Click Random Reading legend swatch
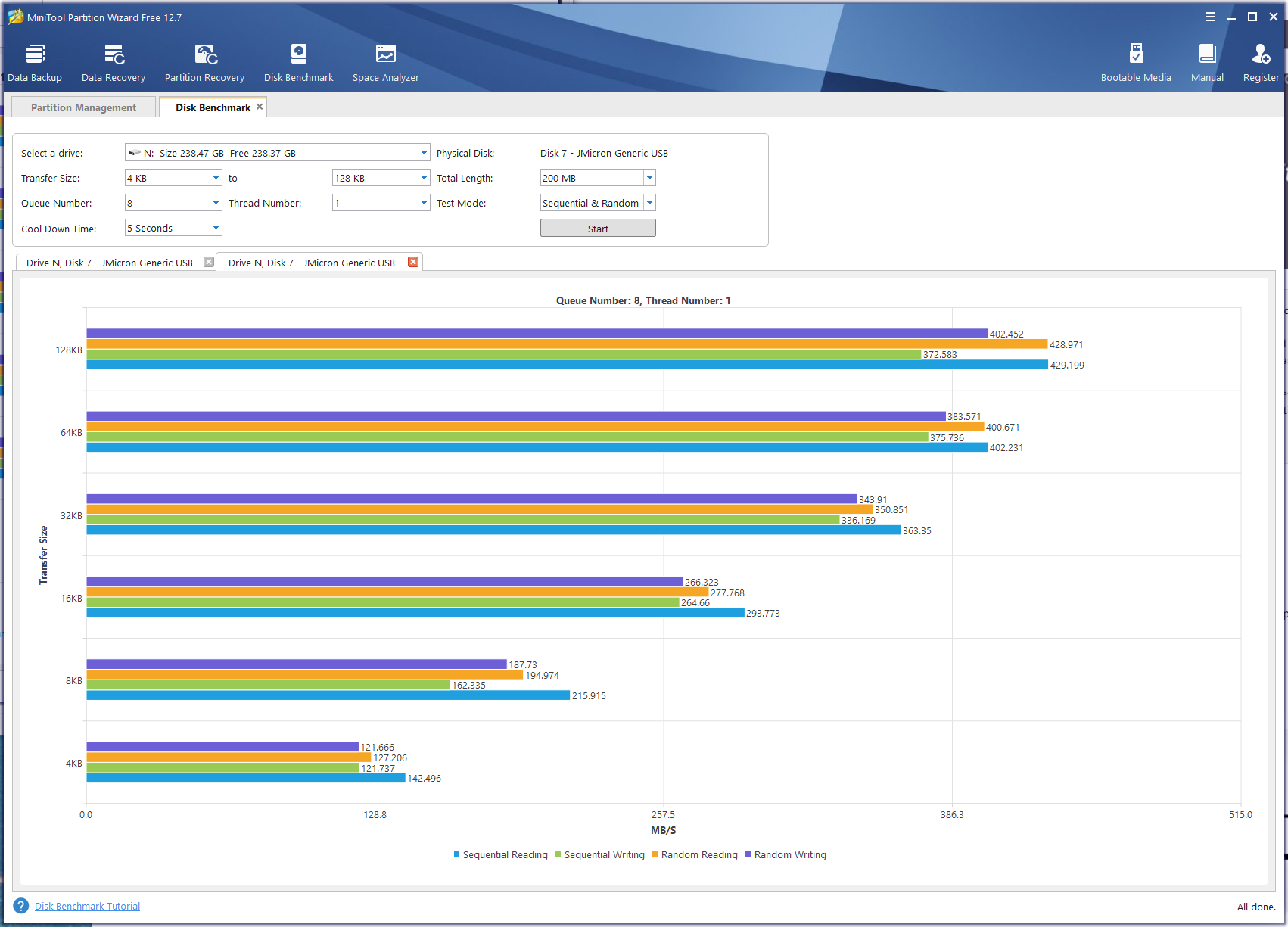 pyautogui.click(x=655, y=854)
